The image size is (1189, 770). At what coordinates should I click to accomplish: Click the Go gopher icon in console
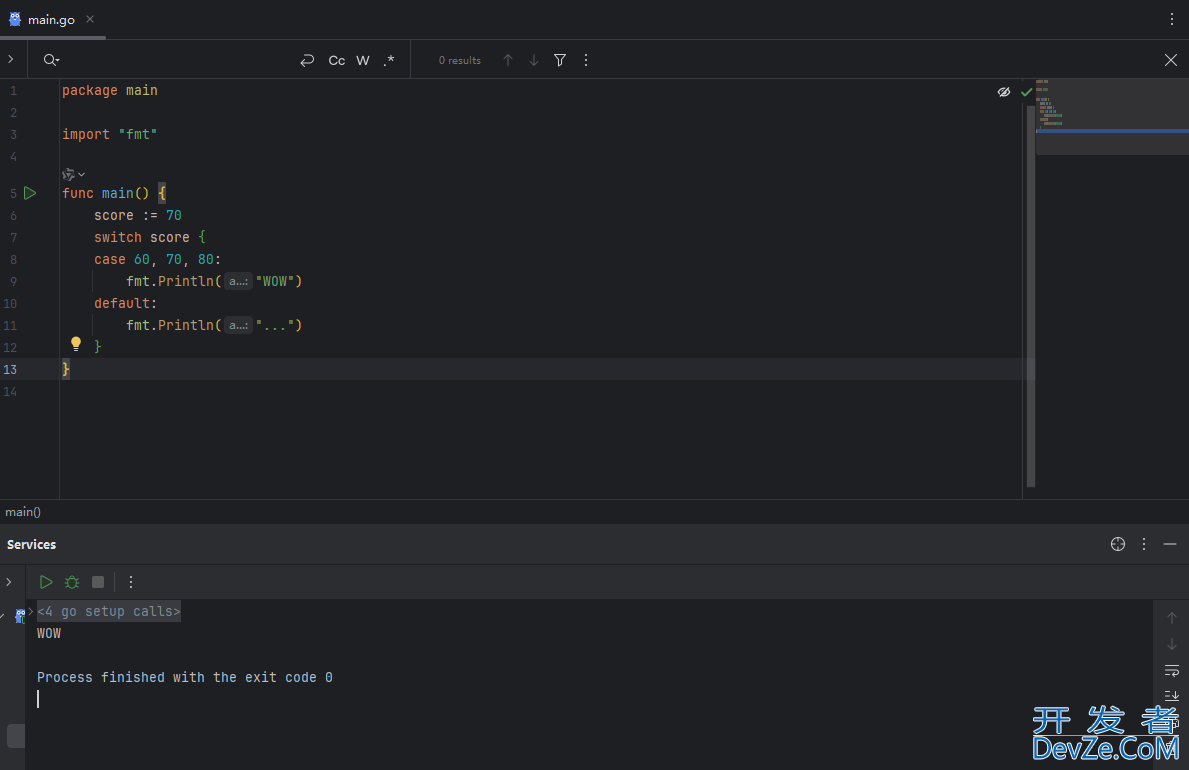tap(20, 615)
